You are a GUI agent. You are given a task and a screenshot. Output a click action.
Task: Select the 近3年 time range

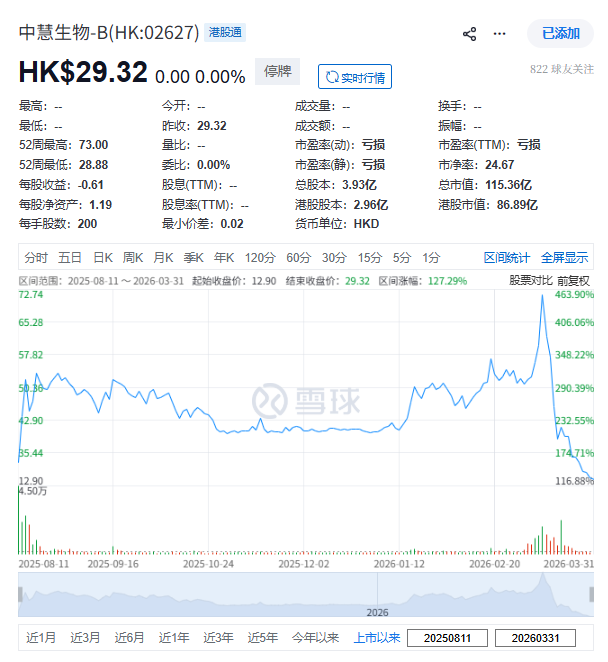(x=218, y=638)
